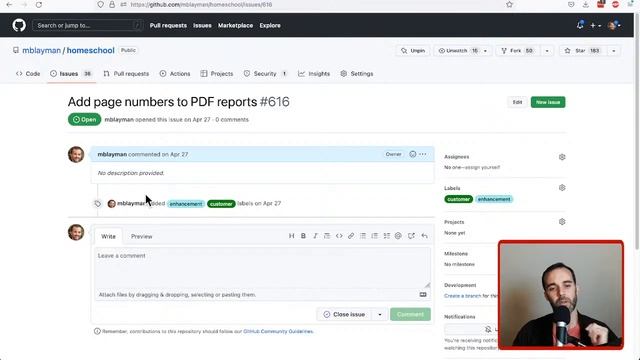Click the customer label in sidebar

[458, 199]
